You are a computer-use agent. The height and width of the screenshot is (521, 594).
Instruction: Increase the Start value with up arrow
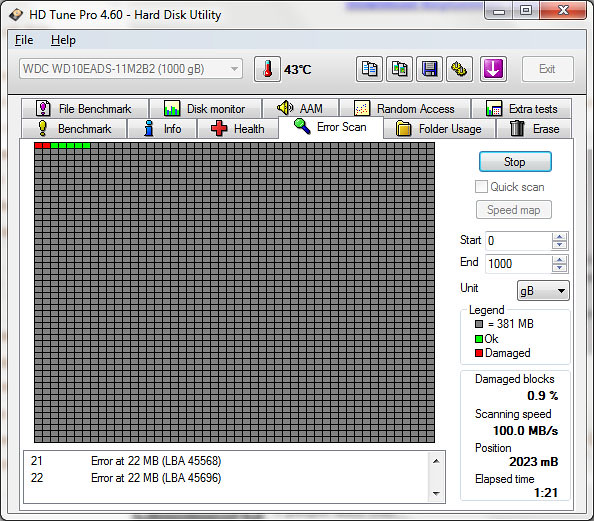(560, 237)
